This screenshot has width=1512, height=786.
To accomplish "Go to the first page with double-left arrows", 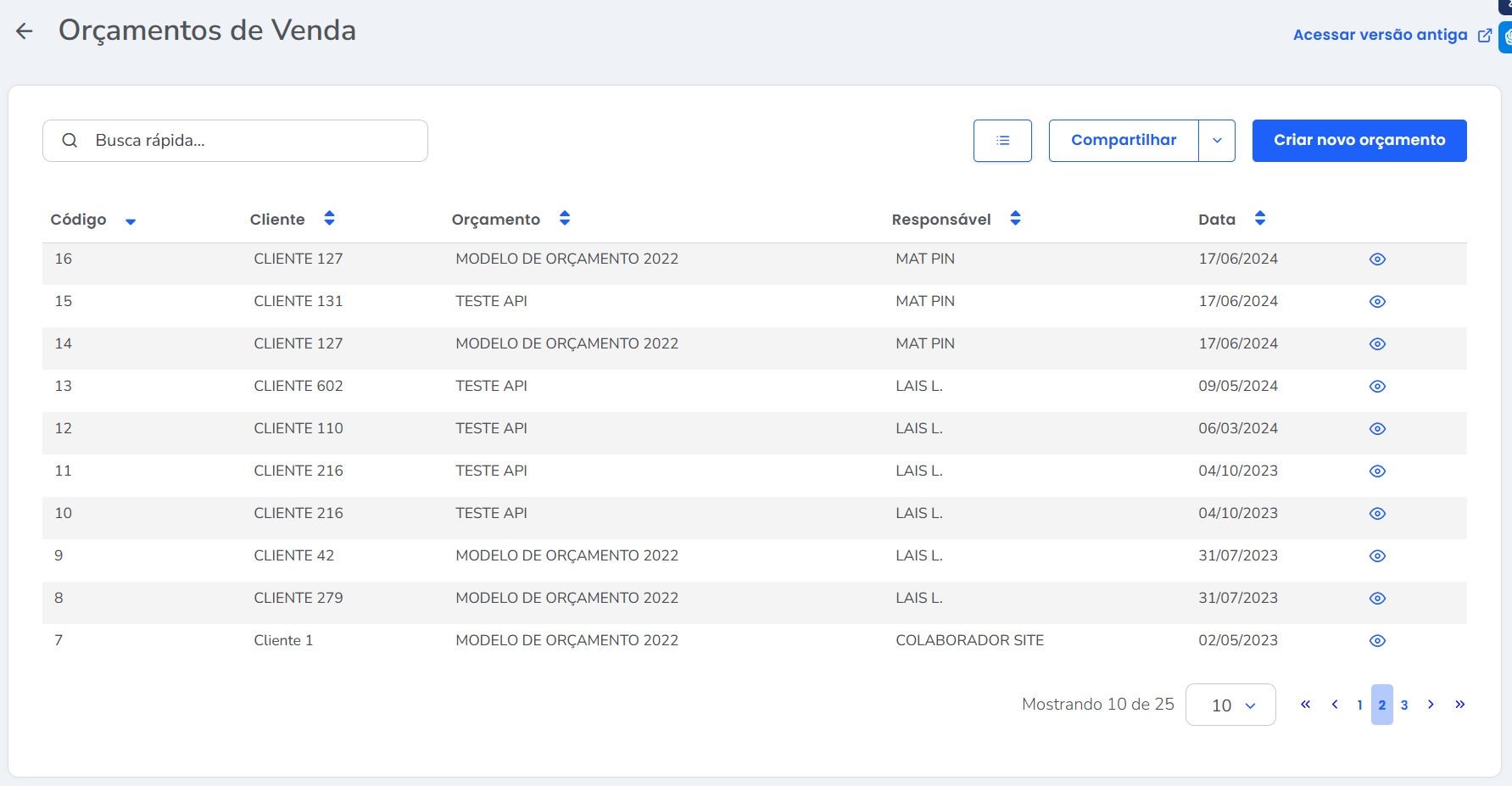I will point(1305,705).
